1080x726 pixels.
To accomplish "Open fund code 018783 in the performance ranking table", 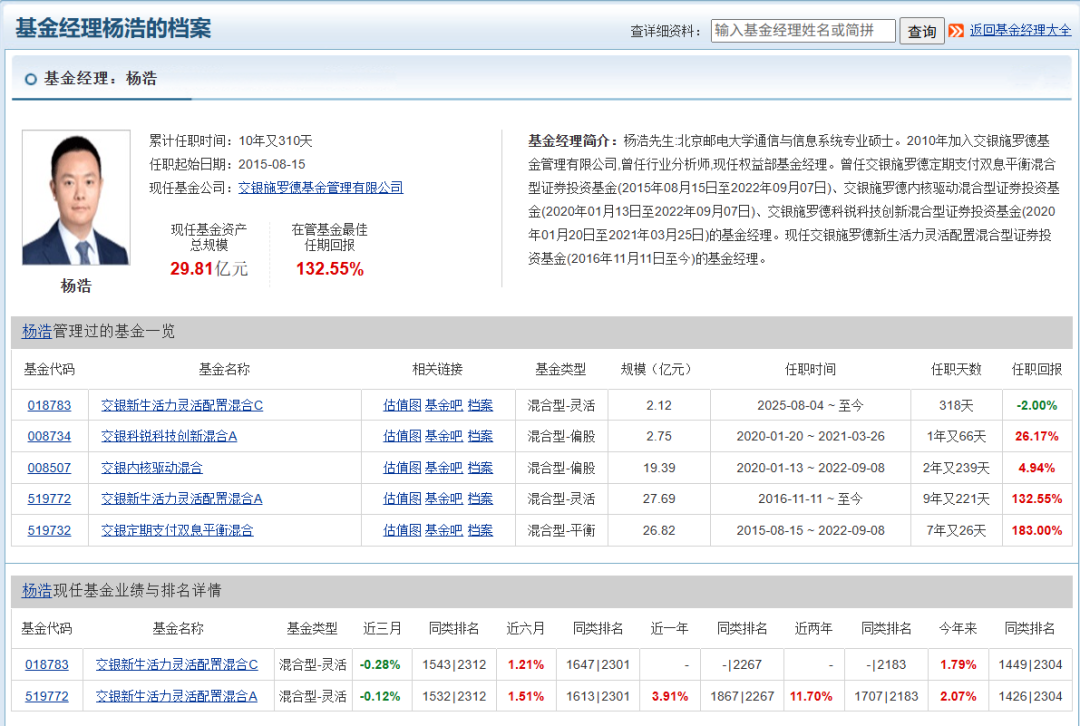I will coord(47,665).
